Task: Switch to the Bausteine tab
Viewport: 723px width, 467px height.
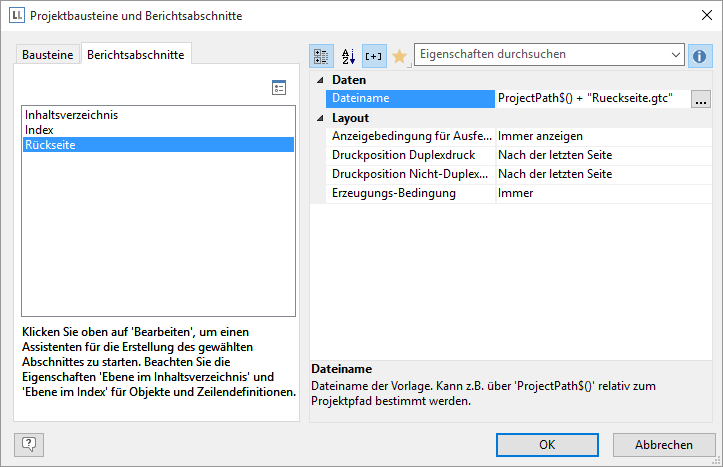Action: coord(48,55)
